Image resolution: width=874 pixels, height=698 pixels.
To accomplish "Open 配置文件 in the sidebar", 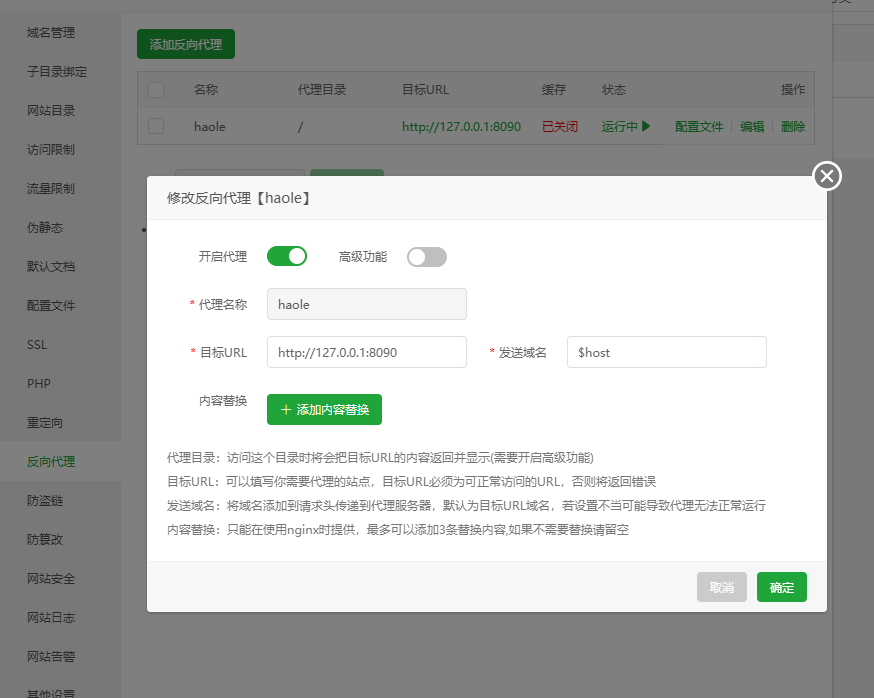I will [51, 306].
